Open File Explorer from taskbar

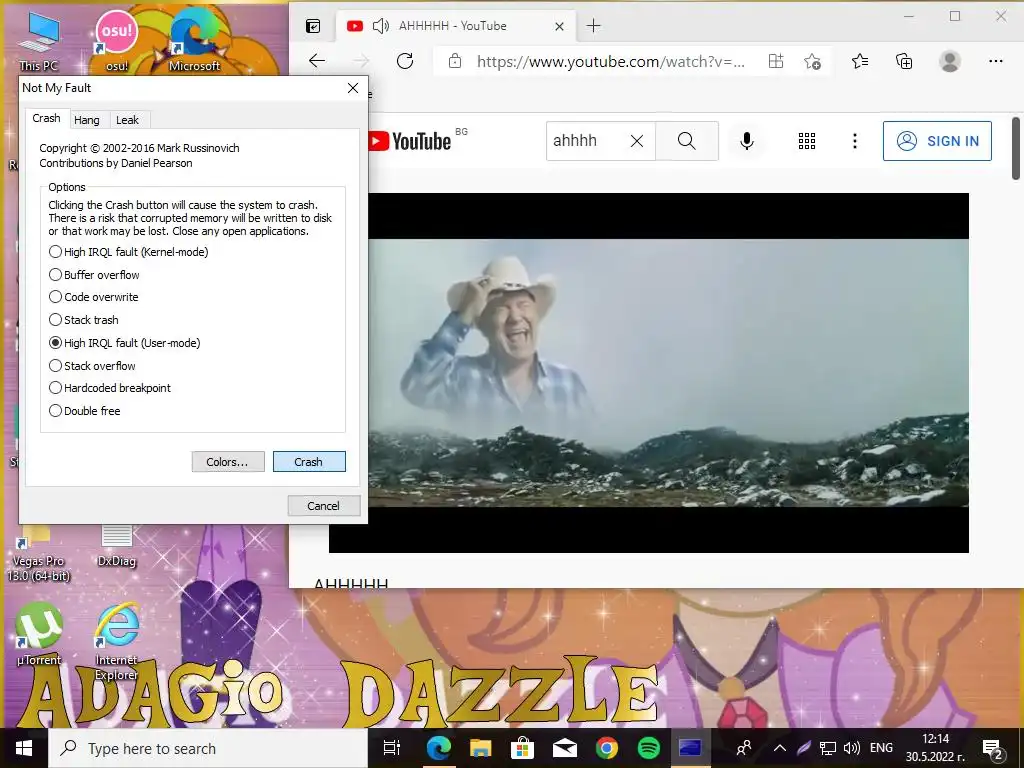[480, 748]
